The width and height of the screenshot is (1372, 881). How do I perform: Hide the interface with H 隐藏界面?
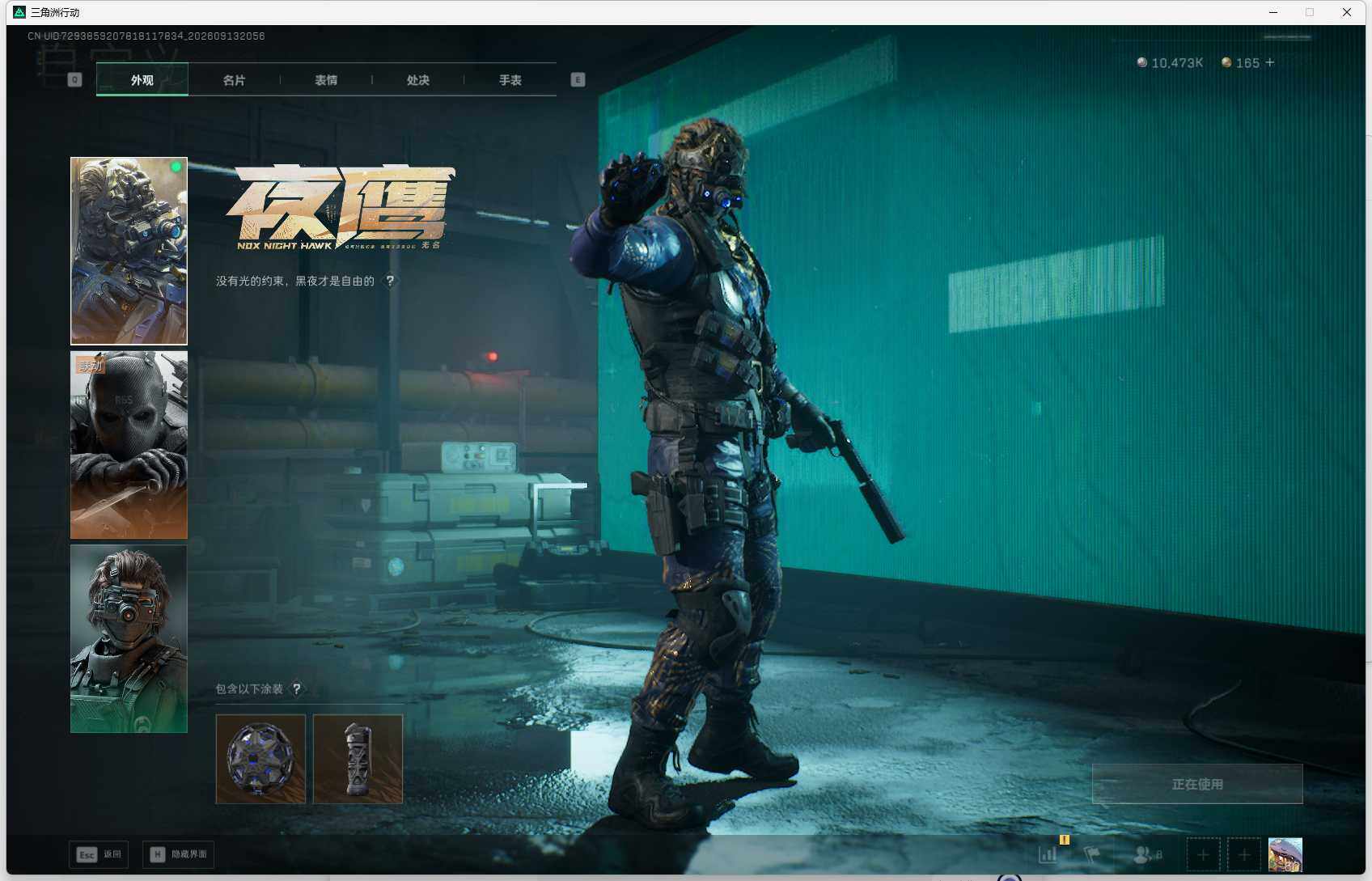click(x=179, y=854)
